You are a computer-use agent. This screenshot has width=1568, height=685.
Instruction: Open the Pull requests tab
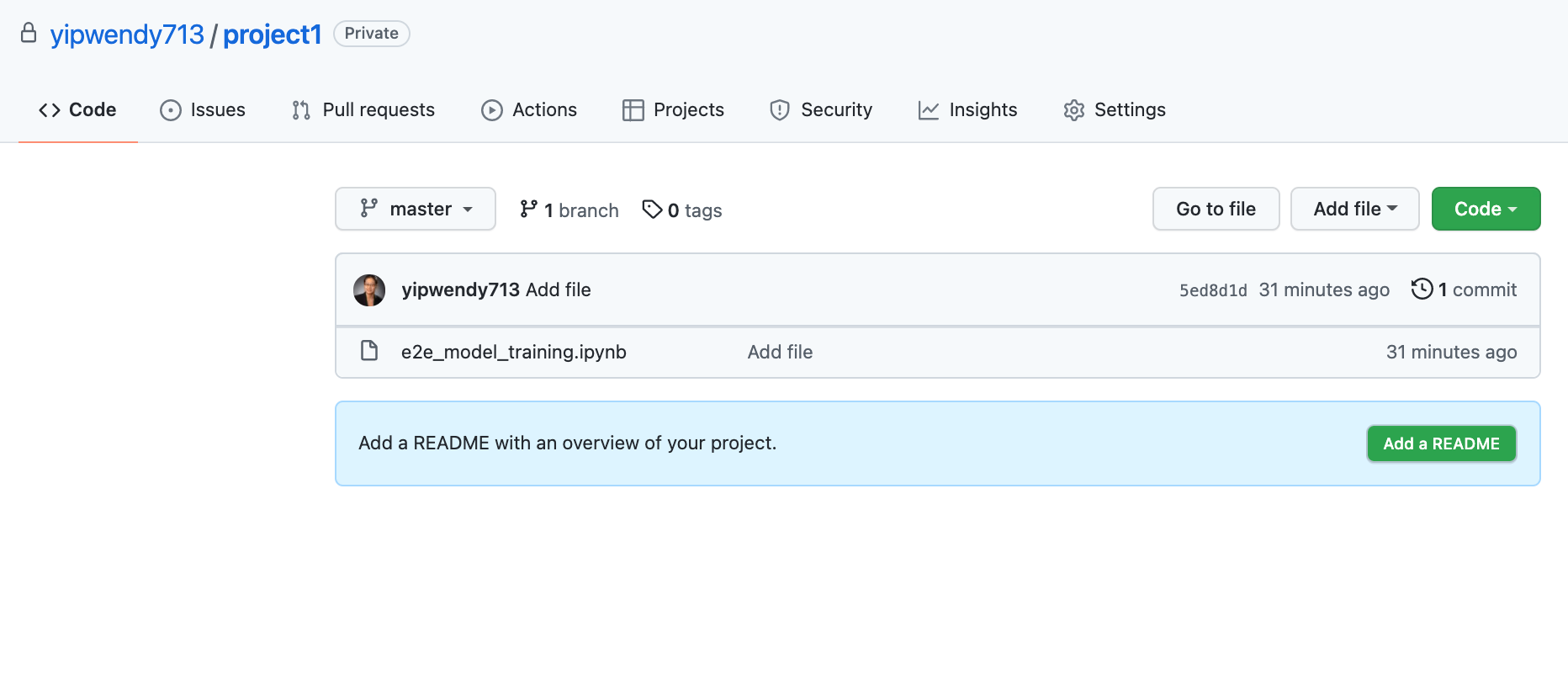(363, 110)
